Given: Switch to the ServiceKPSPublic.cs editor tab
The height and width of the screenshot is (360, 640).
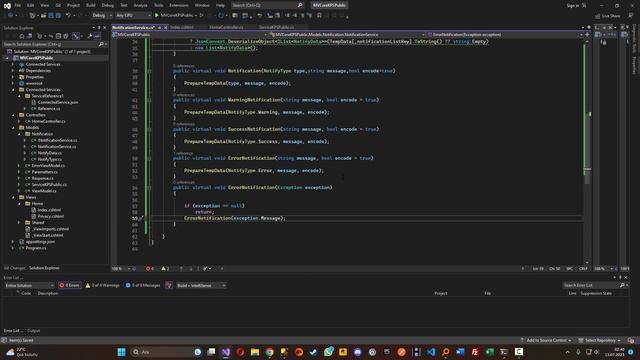Looking at the screenshot, I should (276, 27).
